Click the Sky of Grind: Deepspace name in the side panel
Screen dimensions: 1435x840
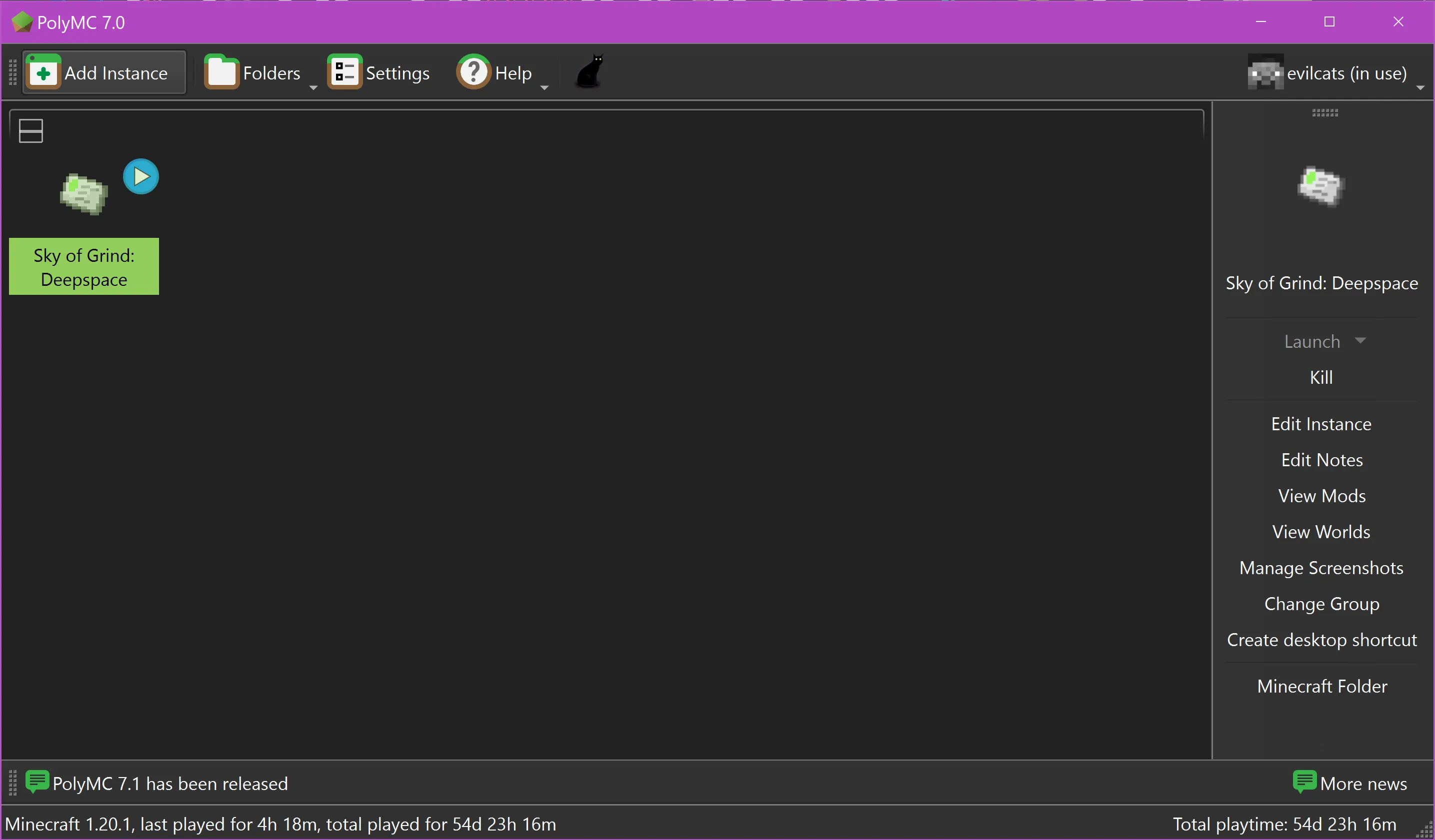[1321, 283]
